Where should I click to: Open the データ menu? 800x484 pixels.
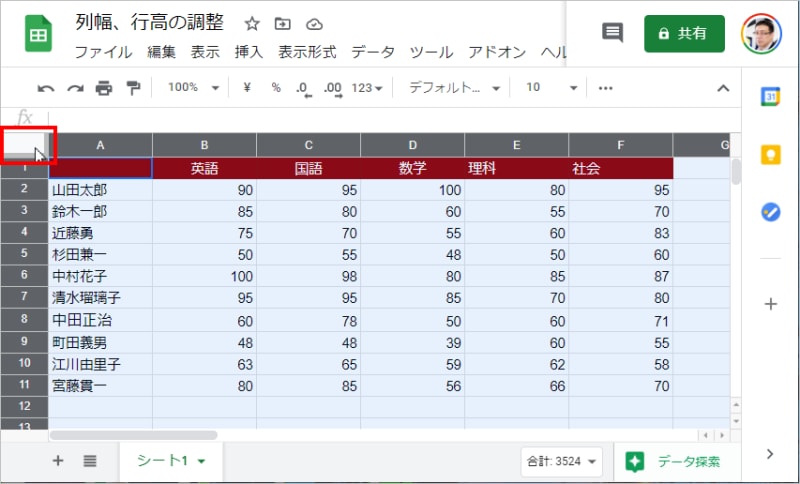click(373, 53)
